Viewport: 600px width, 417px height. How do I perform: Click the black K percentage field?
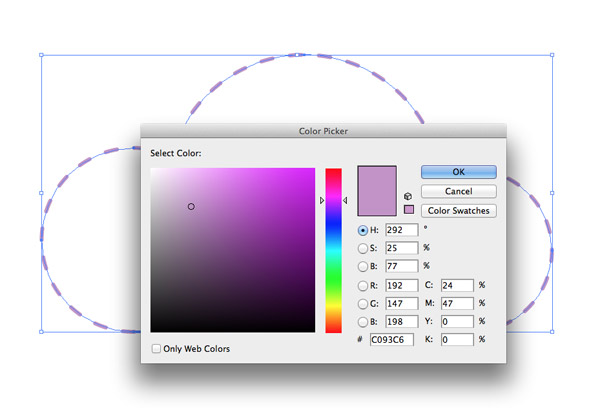(x=457, y=340)
